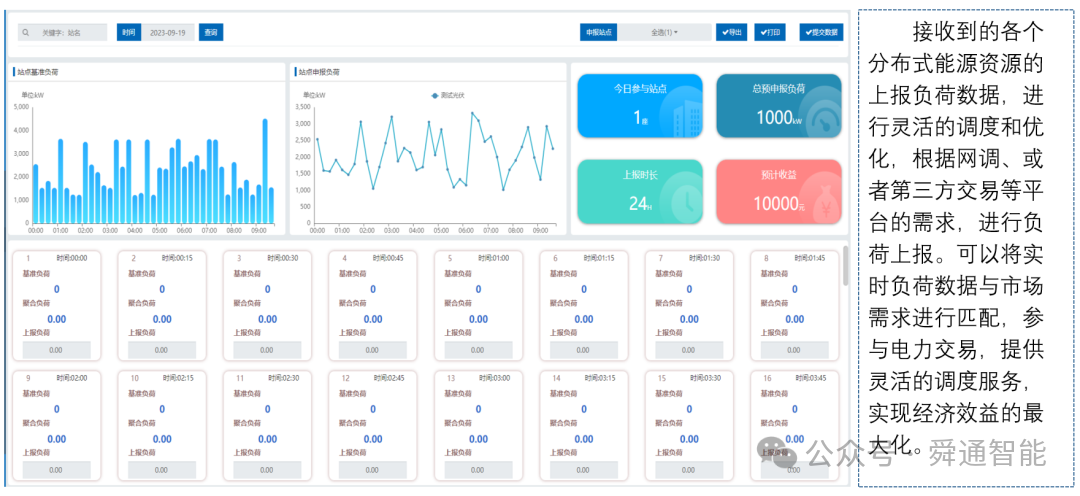Click the 申报站点 label button
The image size is (1080, 496).
click(599, 32)
